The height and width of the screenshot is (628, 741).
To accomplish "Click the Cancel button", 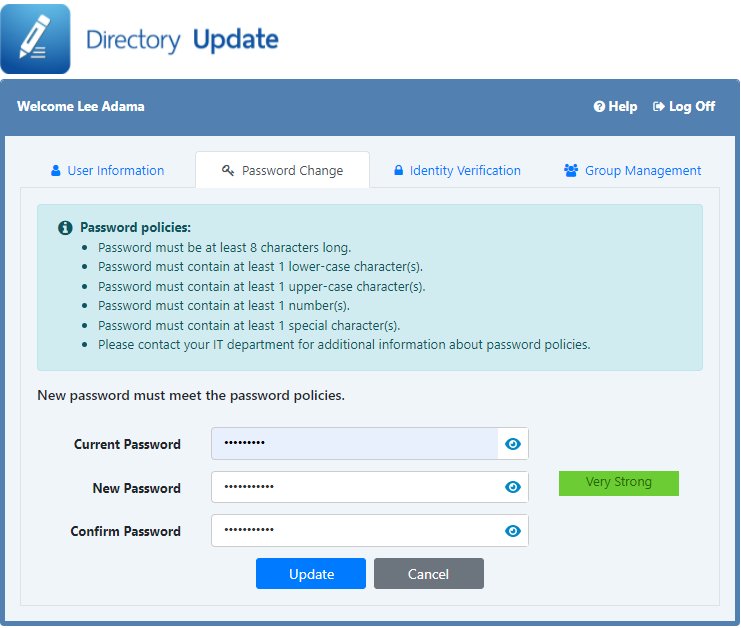I will pyautogui.click(x=429, y=574).
